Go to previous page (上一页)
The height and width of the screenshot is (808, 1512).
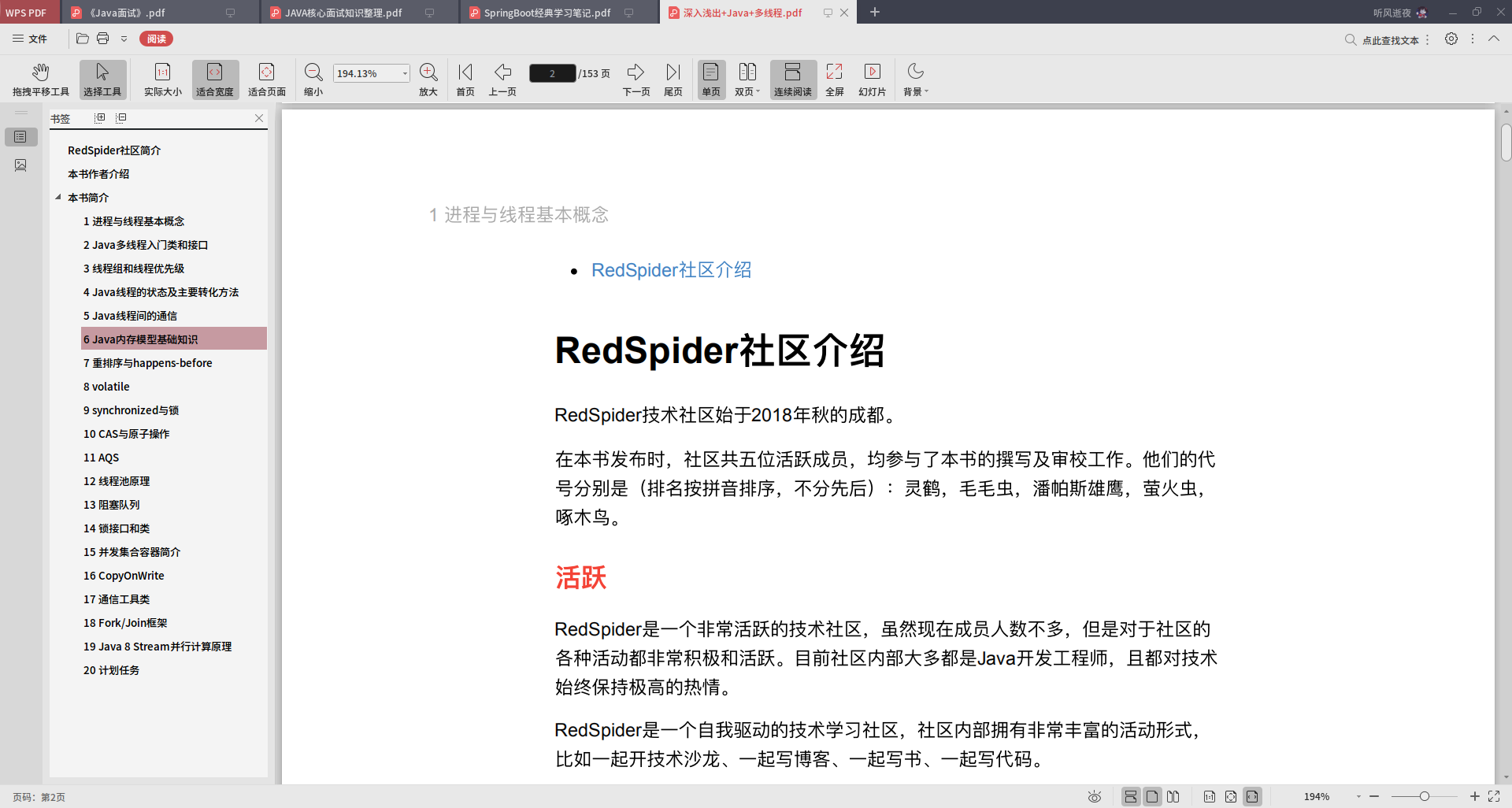pyautogui.click(x=502, y=80)
